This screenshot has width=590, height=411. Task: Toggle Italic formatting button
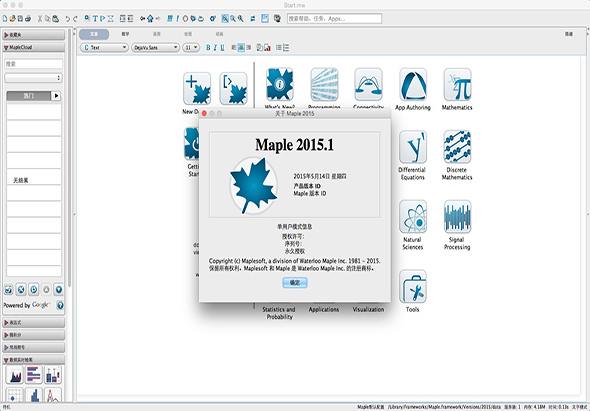(215, 48)
